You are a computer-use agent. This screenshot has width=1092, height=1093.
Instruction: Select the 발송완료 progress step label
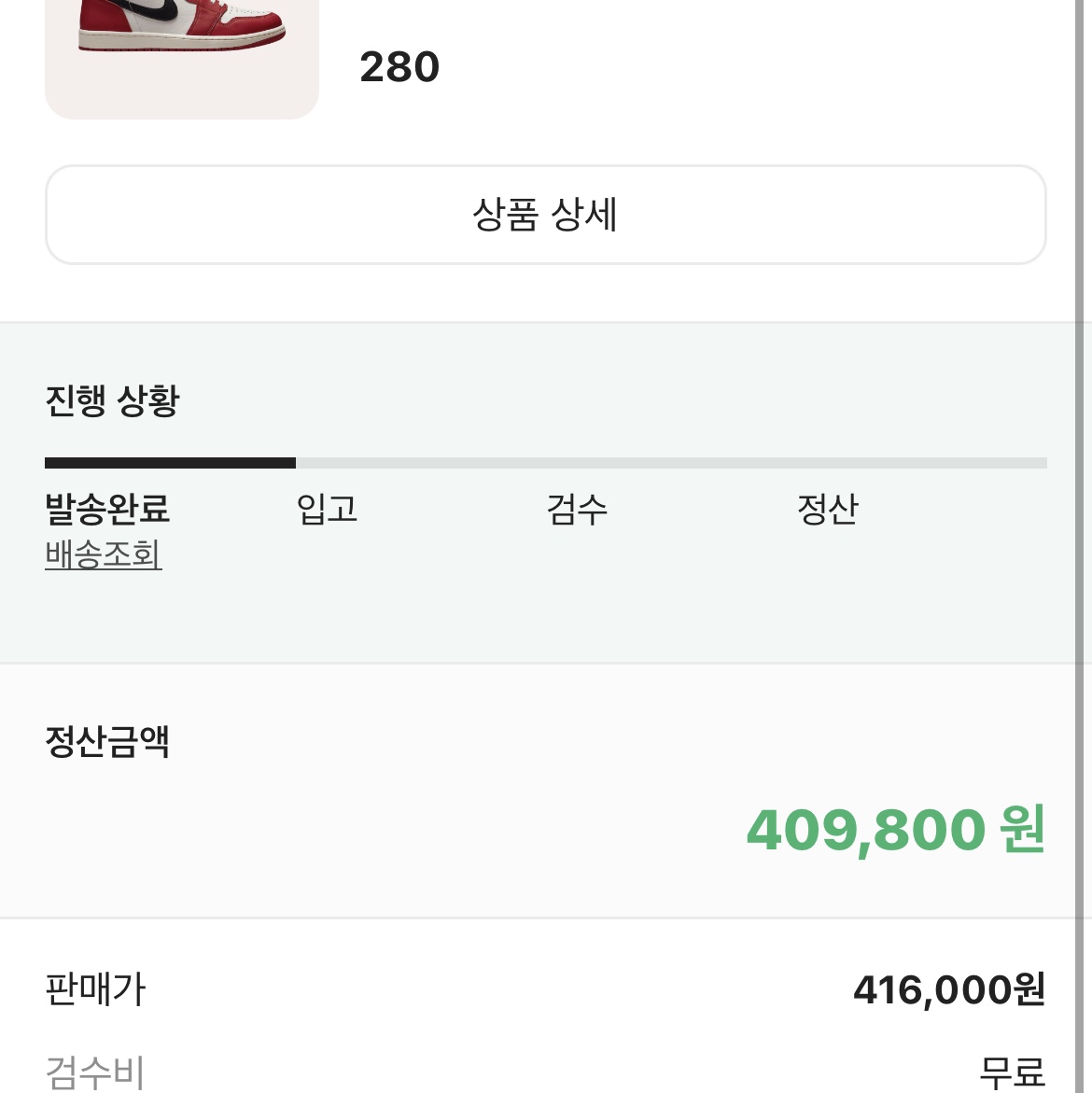tap(106, 508)
